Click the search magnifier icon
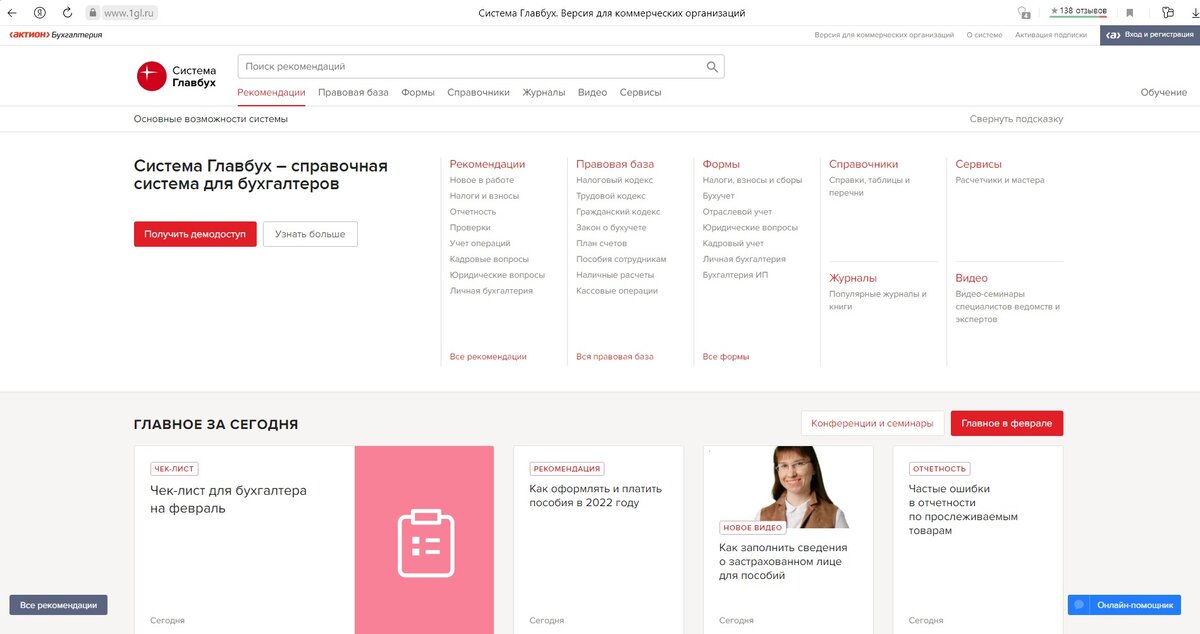Screen dimensions: 1200x634 (x=712, y=67)
